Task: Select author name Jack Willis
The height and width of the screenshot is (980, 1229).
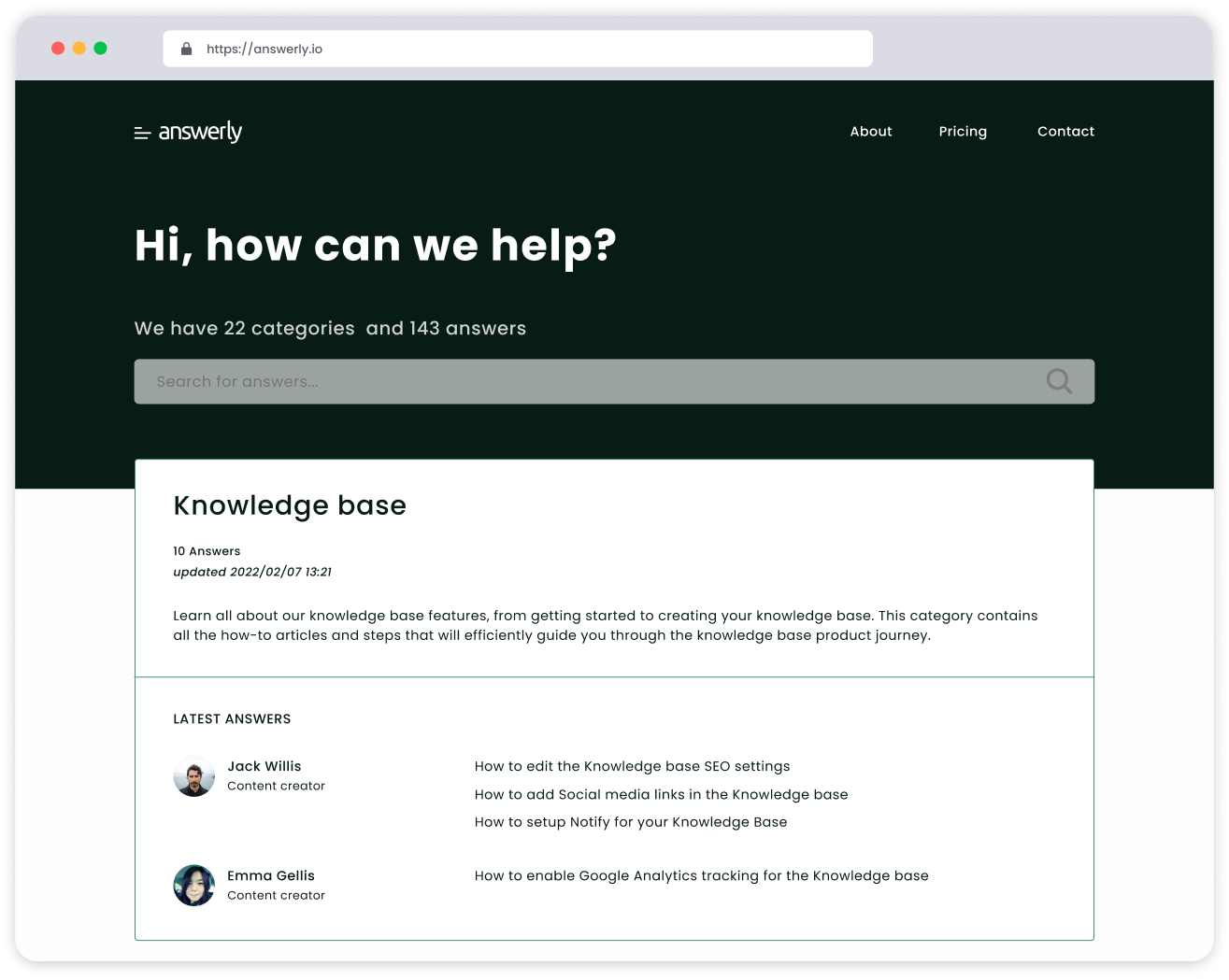Action: pyautogui.click(x=264, y=766)
